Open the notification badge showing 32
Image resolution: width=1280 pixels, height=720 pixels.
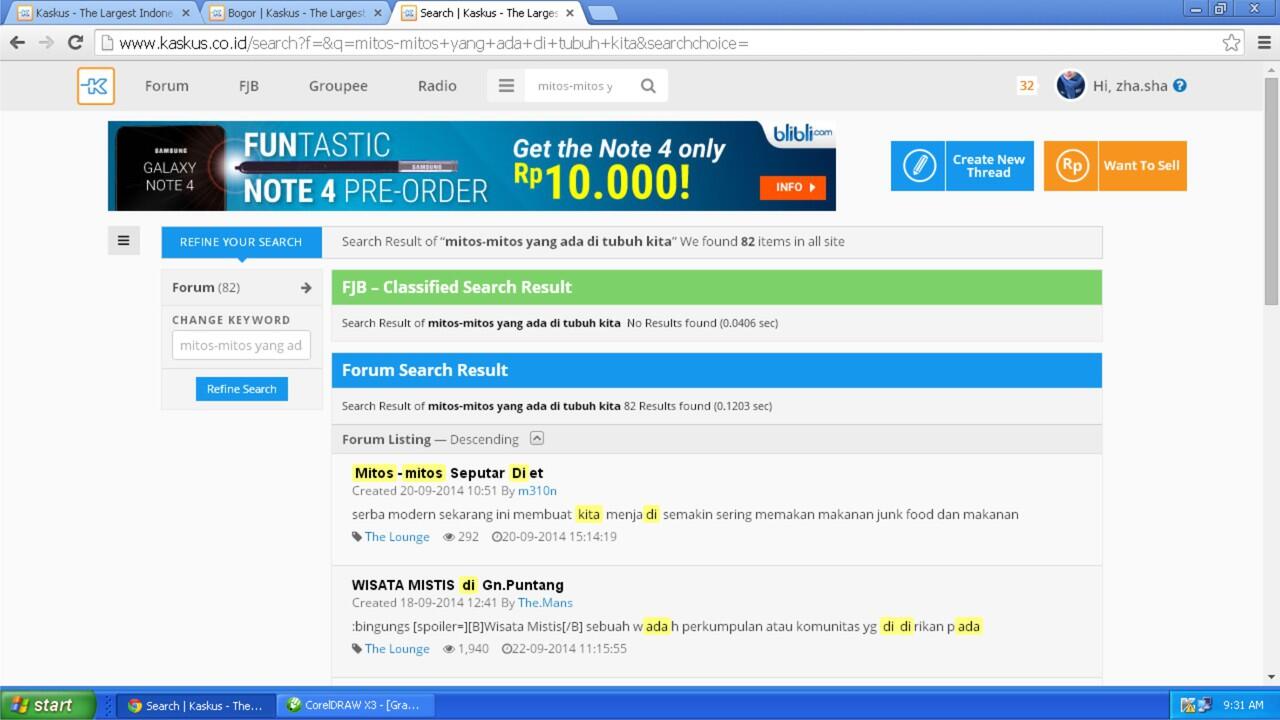click(x=1027, y=86)
